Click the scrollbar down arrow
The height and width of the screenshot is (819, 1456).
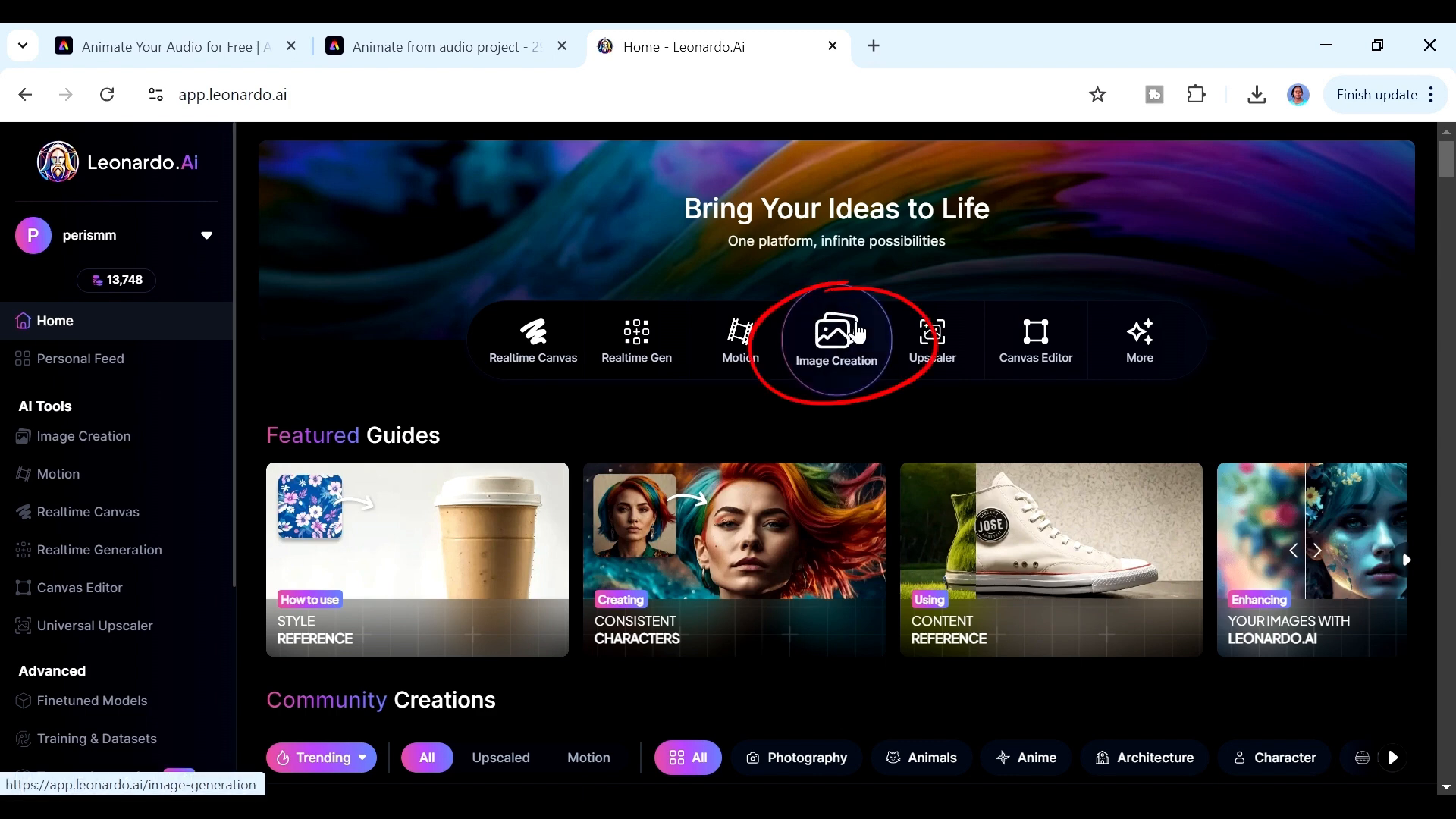click(1446, 788)
